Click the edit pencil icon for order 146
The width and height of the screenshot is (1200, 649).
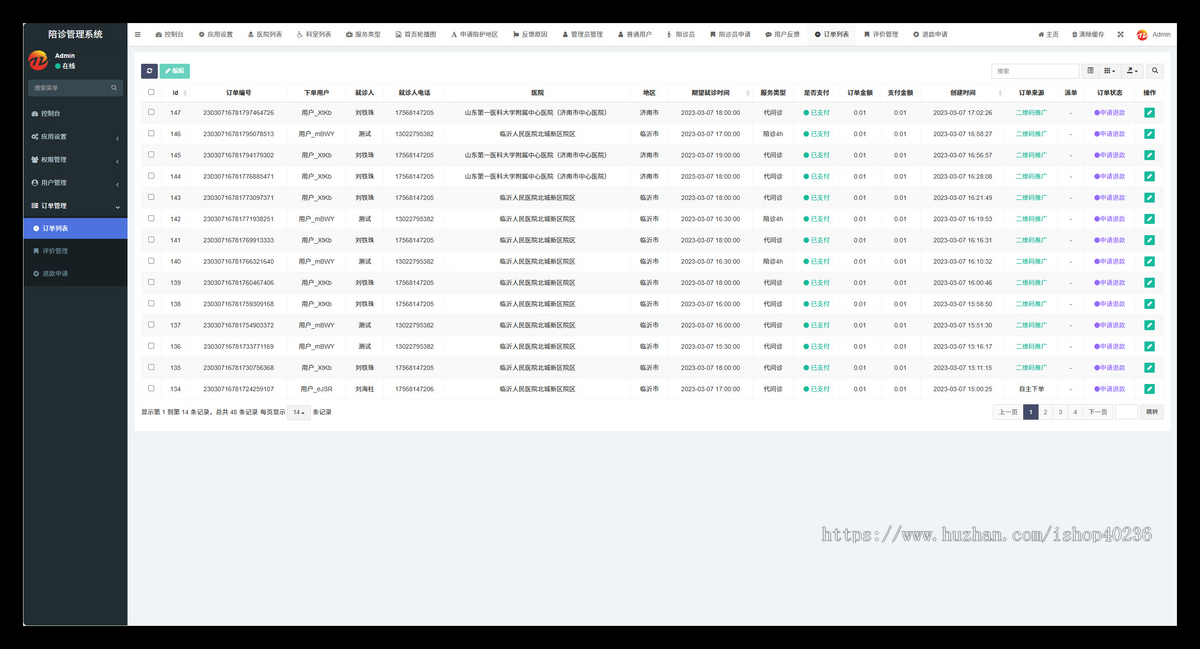click(1149, 134)
